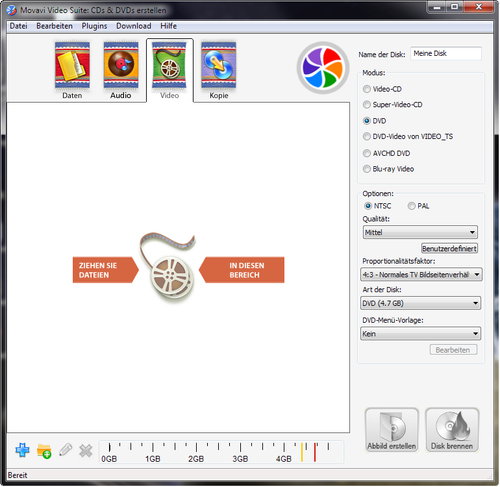Minimize the Movavi window
Image resolution: width=500 pixels, height=487 pixels.
tap(437, 7)
